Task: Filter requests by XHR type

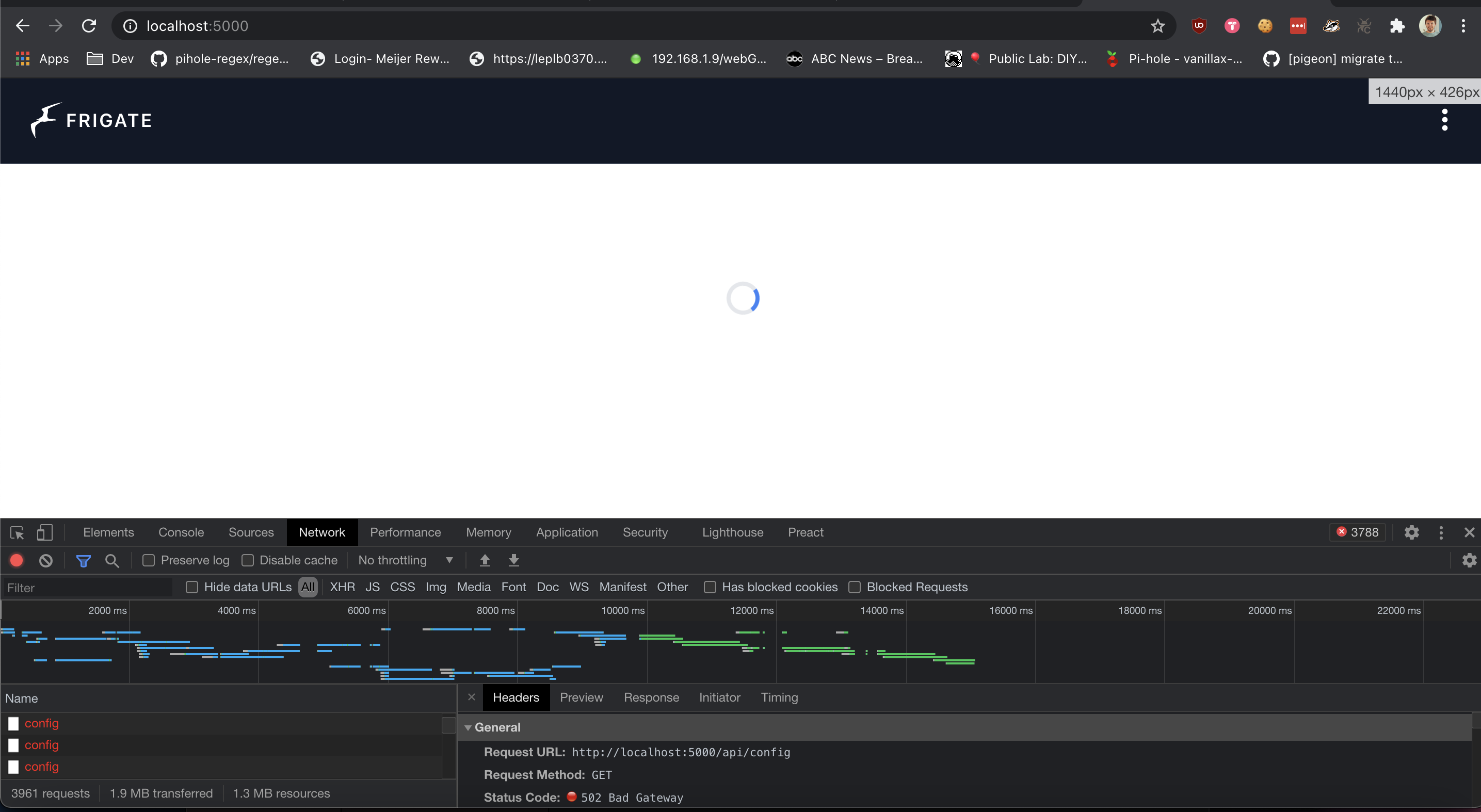Action: [x=342, y=587]
